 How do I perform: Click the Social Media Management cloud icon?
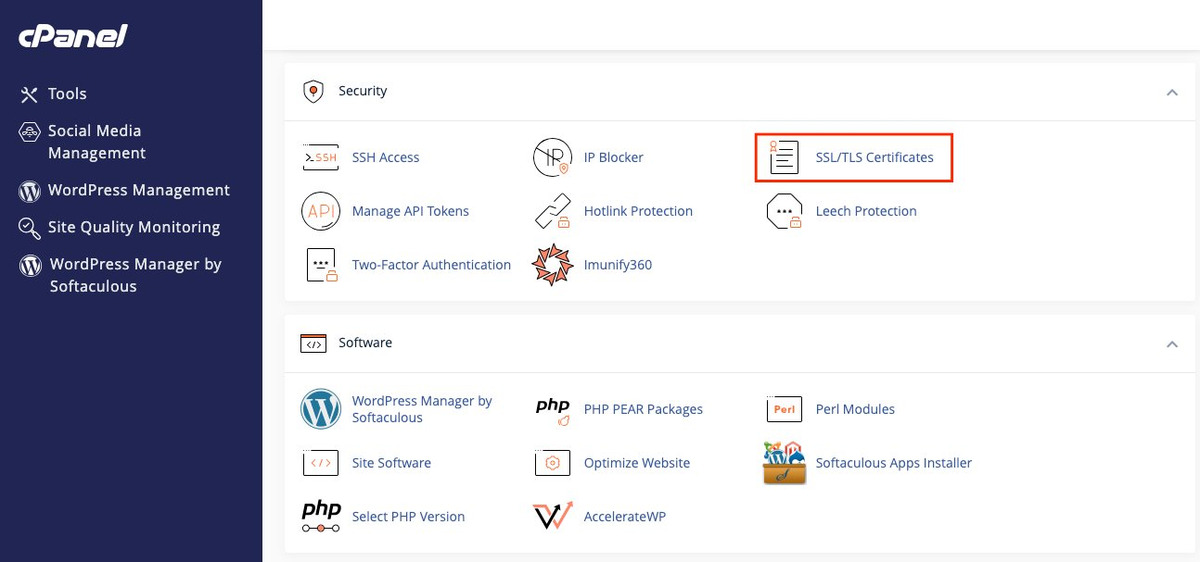pos(29,132)
